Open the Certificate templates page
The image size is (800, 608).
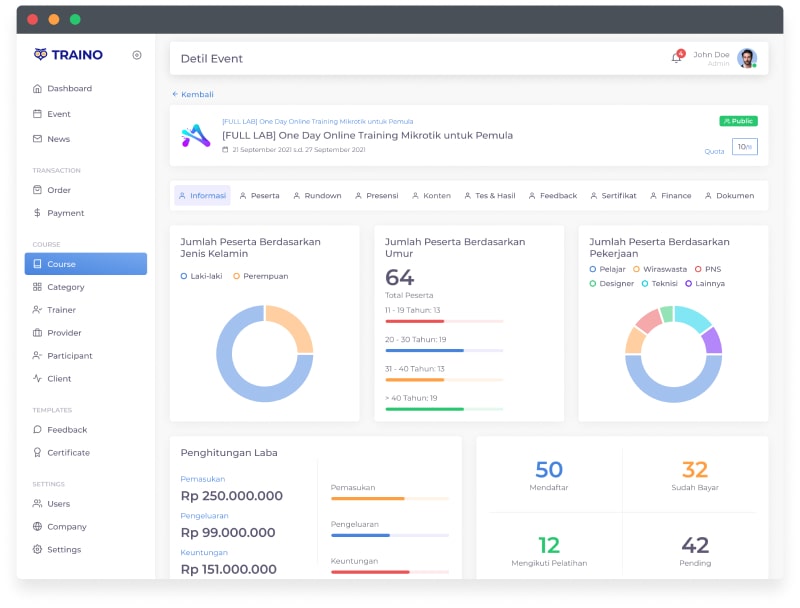point(68,453)
